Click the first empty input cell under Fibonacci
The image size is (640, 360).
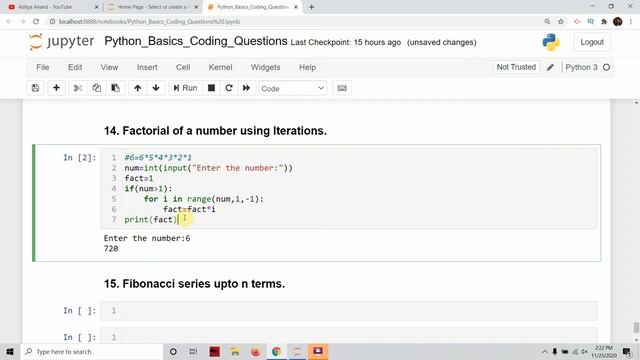(x=349, y=311)
